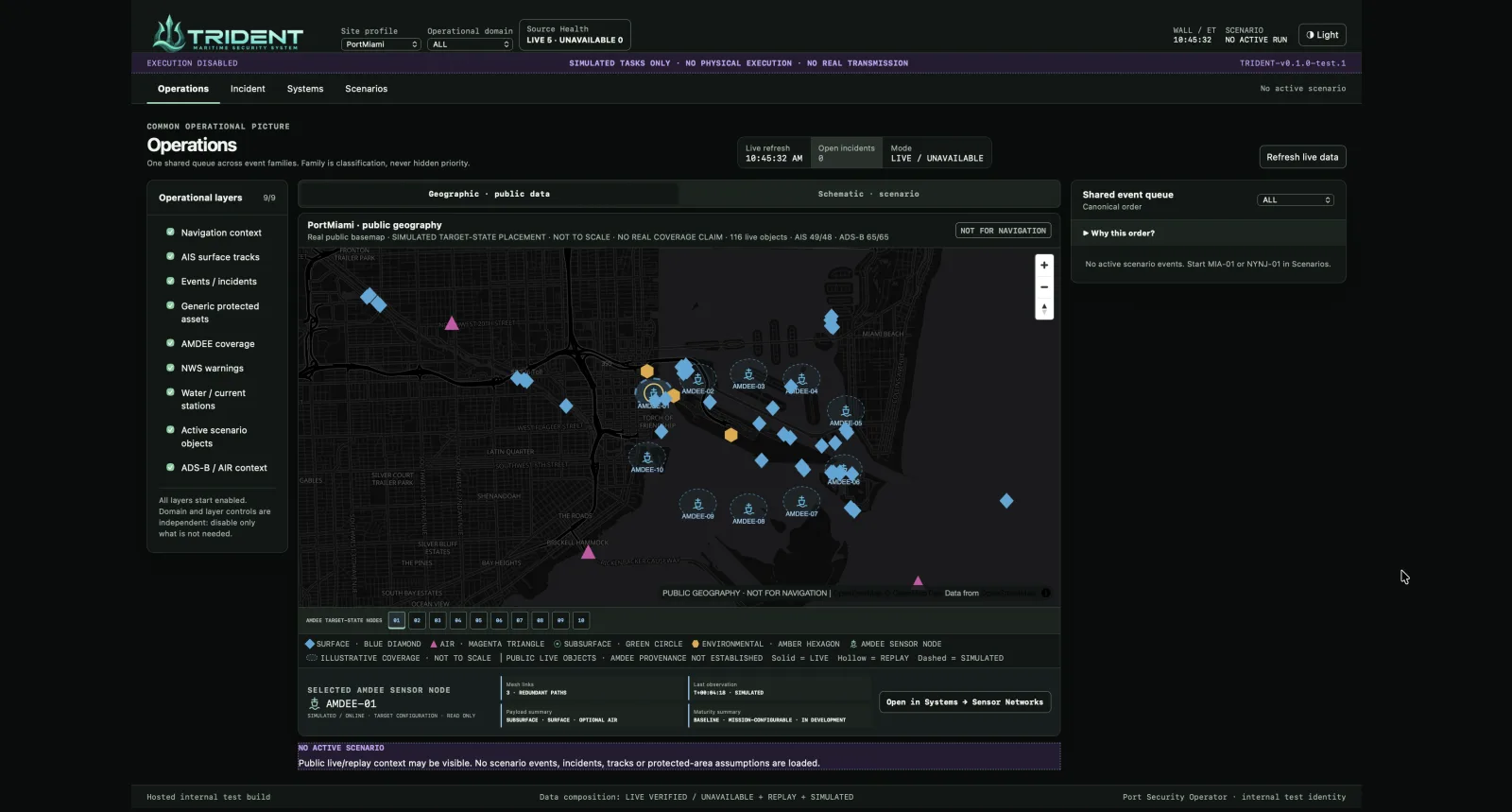The width and height of the screenshot is (1512, 812).
Task: Click magenta air triangle near Brickell Hammock
Action: coord(588,552)
